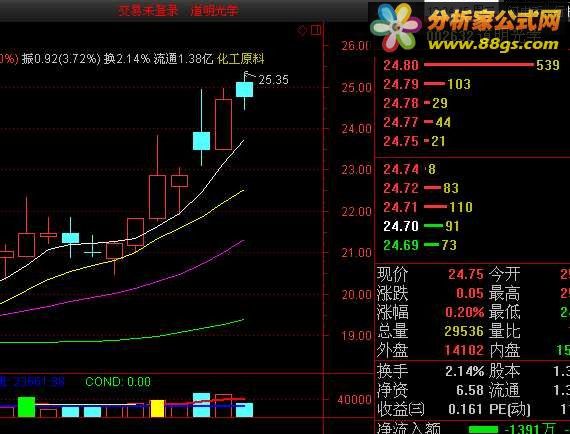570x434 pixels.
Task: Click the 25.00 price axis label
Action: 356,88
